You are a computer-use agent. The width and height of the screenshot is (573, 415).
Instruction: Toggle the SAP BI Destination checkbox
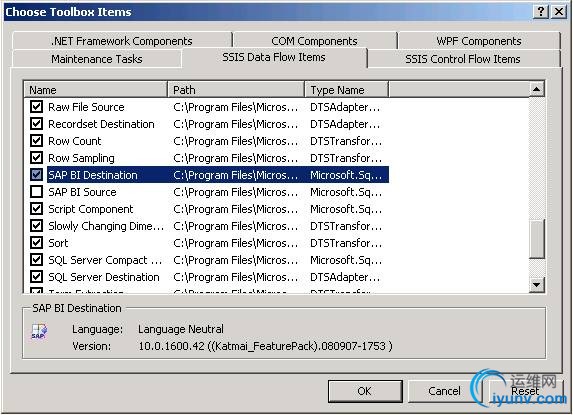(36, 175)
